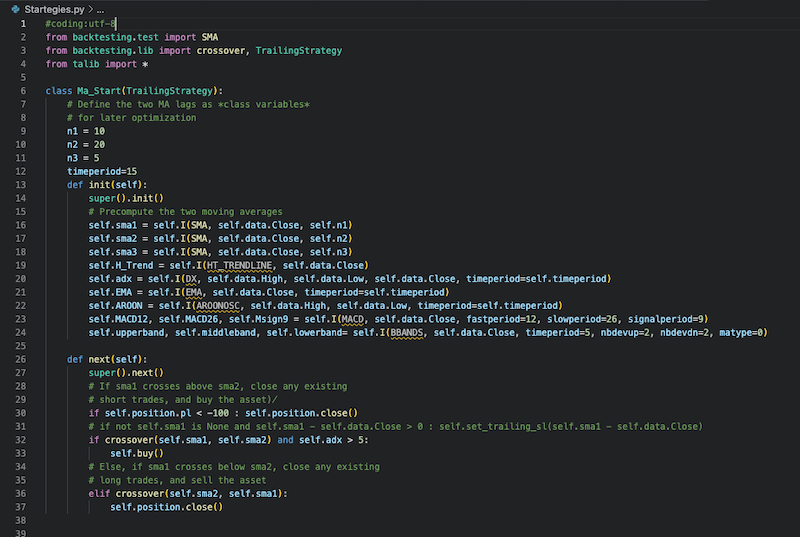Click 'TrailingStrategy' in the line 3 import
This screenshot has height=537, width=800.
click(299, 50)
